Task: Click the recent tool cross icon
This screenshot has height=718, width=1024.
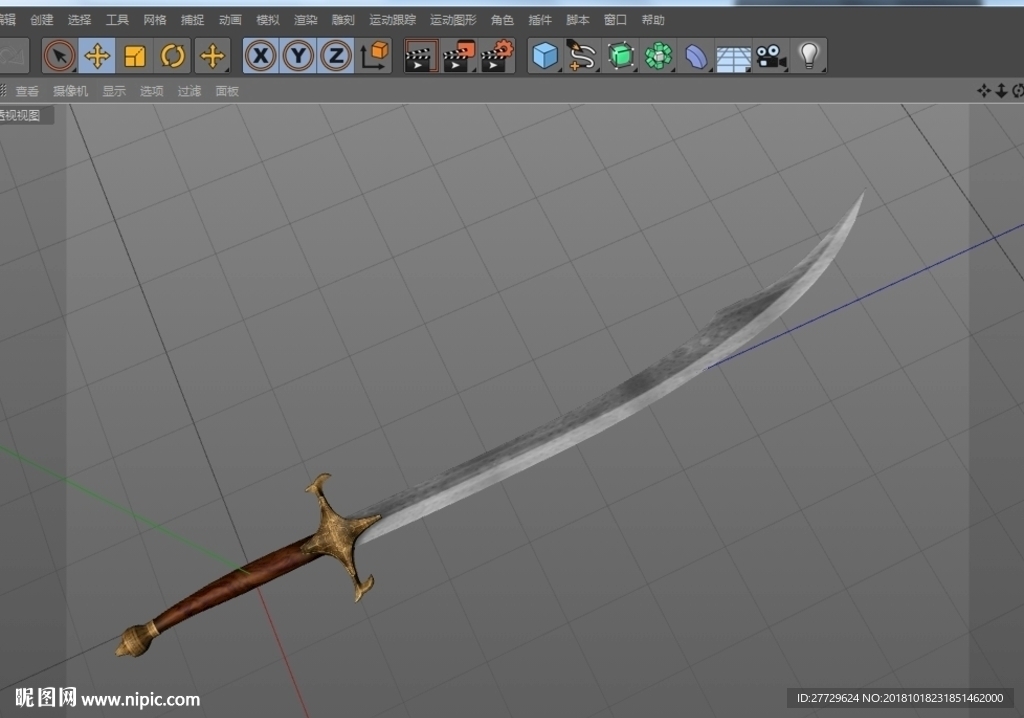Action: pos(212,56)
